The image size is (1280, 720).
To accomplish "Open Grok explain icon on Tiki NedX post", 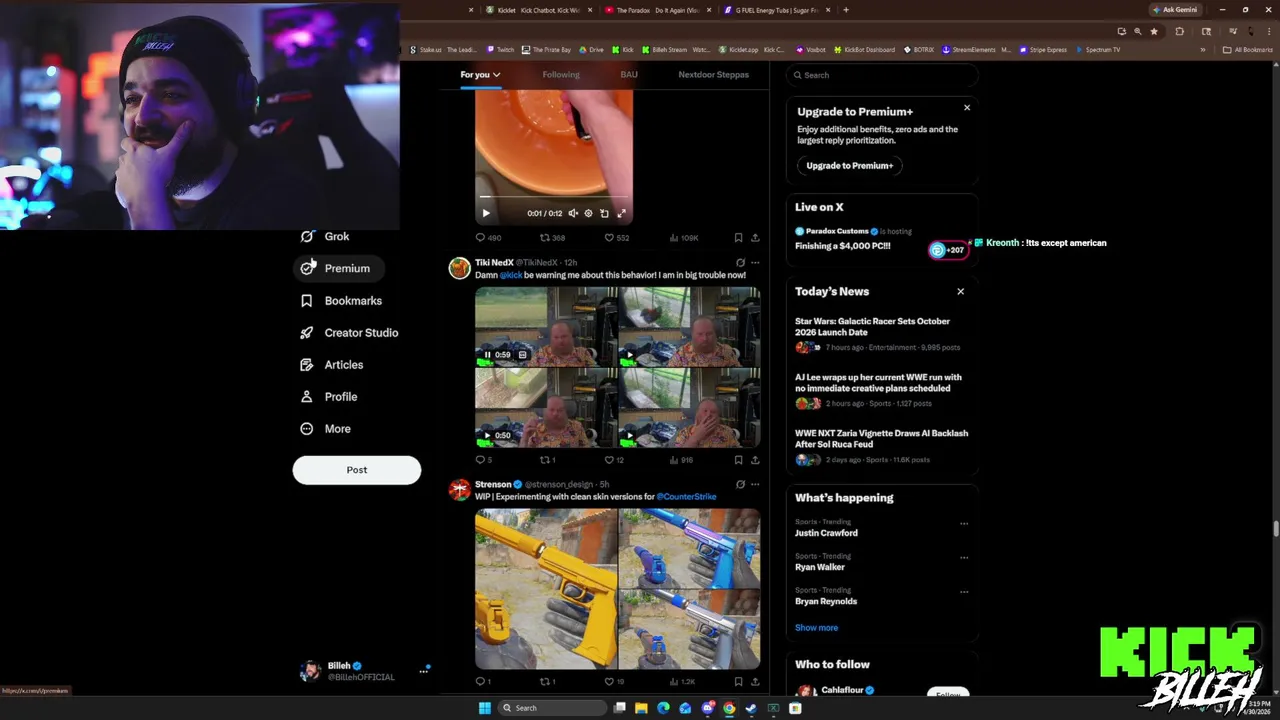I will point(740,263).
